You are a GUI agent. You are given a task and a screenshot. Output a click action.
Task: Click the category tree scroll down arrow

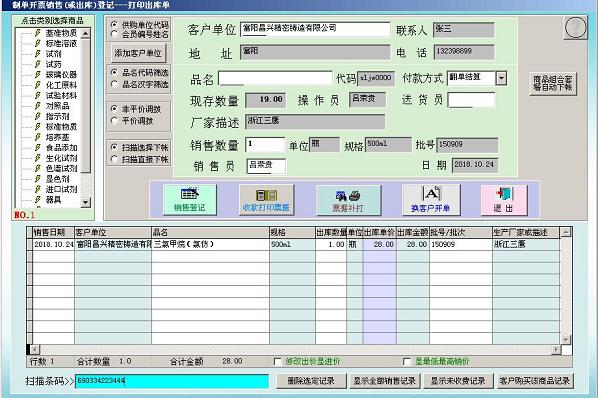[x=86, y=202]
